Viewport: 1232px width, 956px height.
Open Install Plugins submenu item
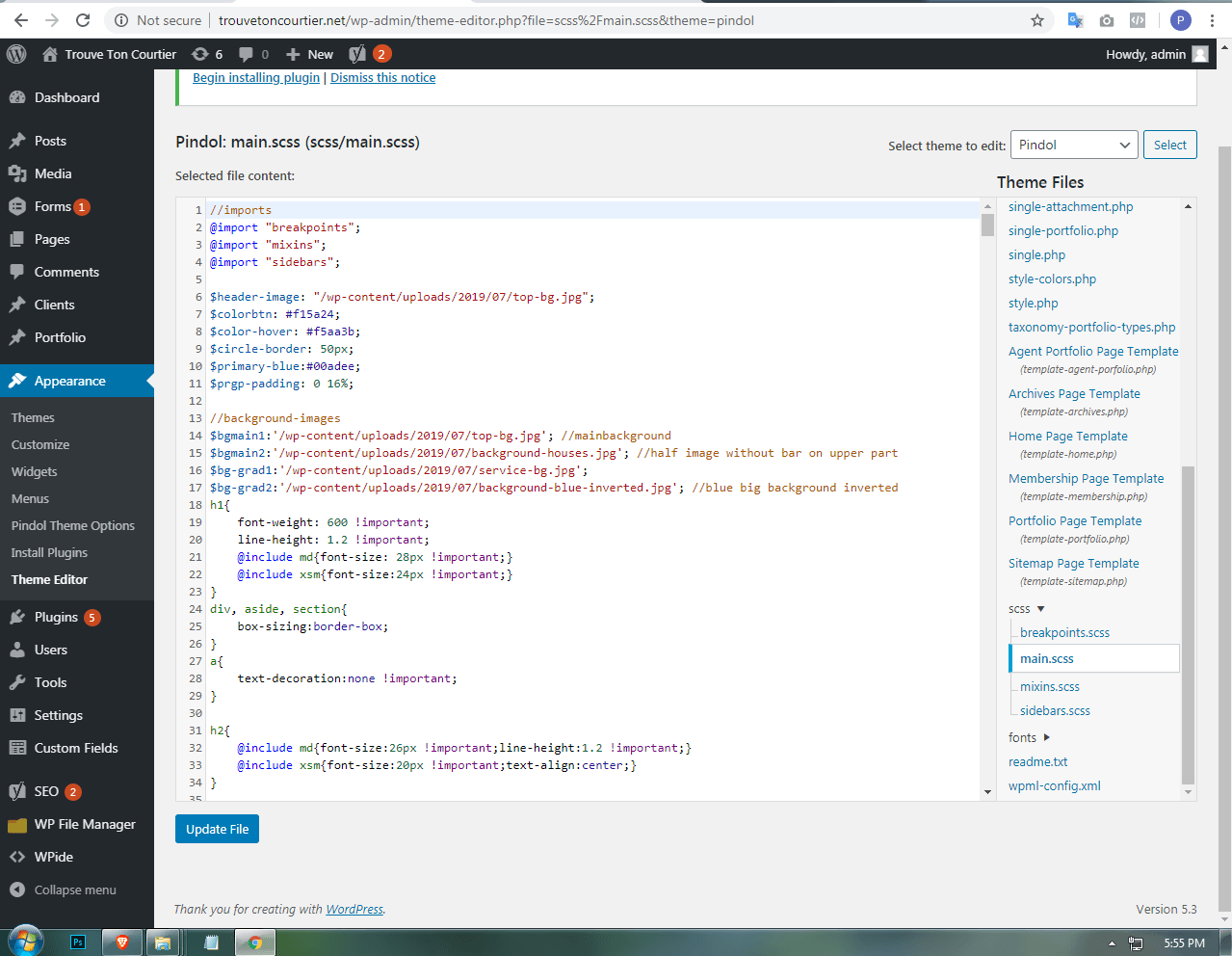(x=49, y=552)
